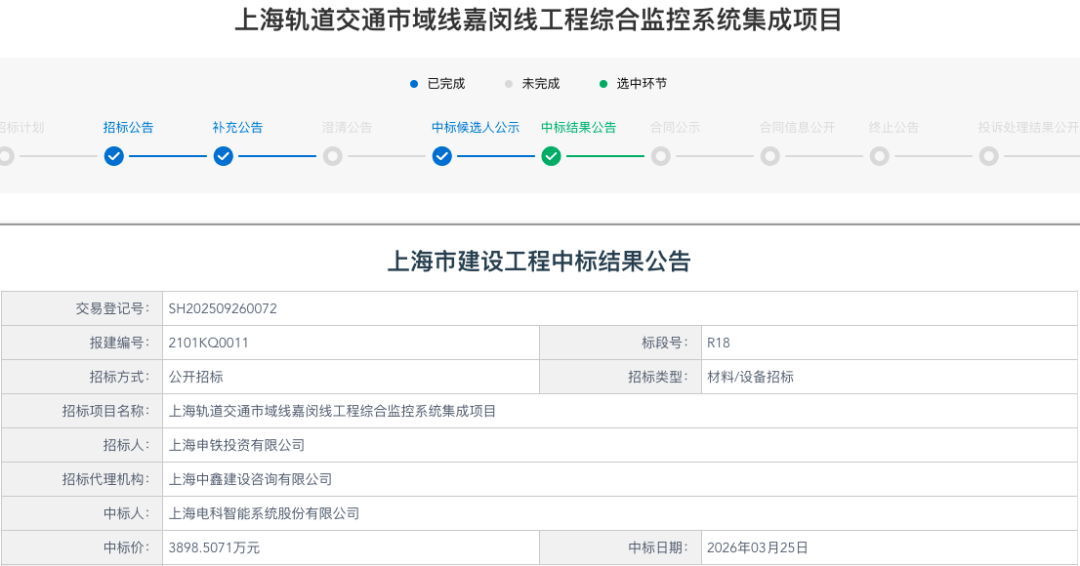Click the blue checkmark circle under 补充公告
This screenshot has height=566, width=1080.
tap(223, 156)
